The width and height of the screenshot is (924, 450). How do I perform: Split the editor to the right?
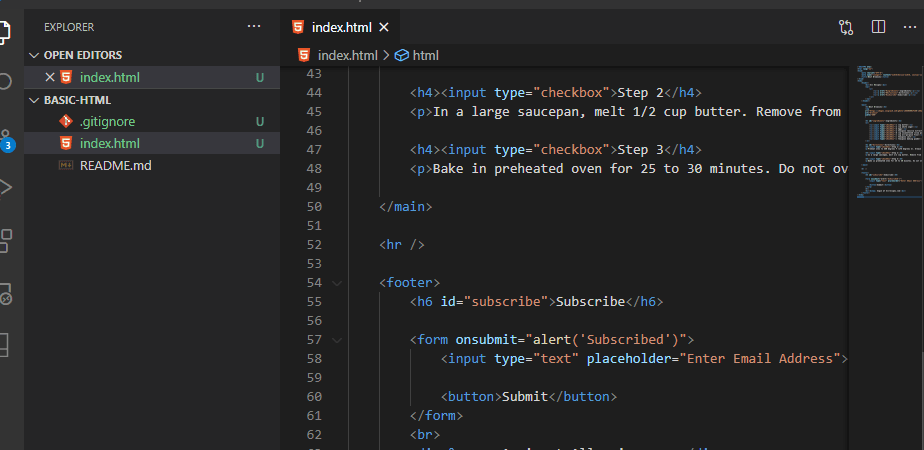click(879, 27)
